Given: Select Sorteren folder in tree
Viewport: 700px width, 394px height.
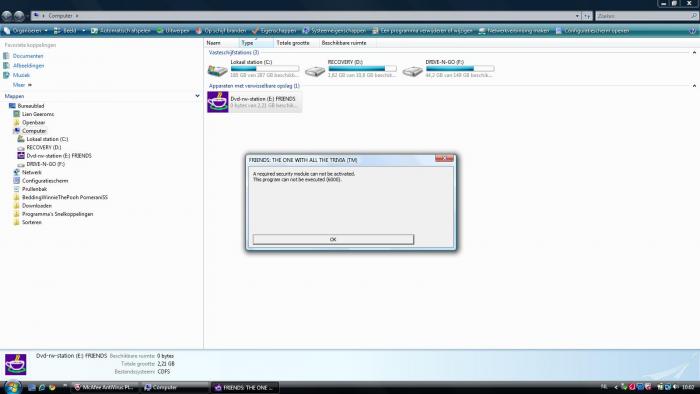Looking at the screenshot, I should 31,222.
